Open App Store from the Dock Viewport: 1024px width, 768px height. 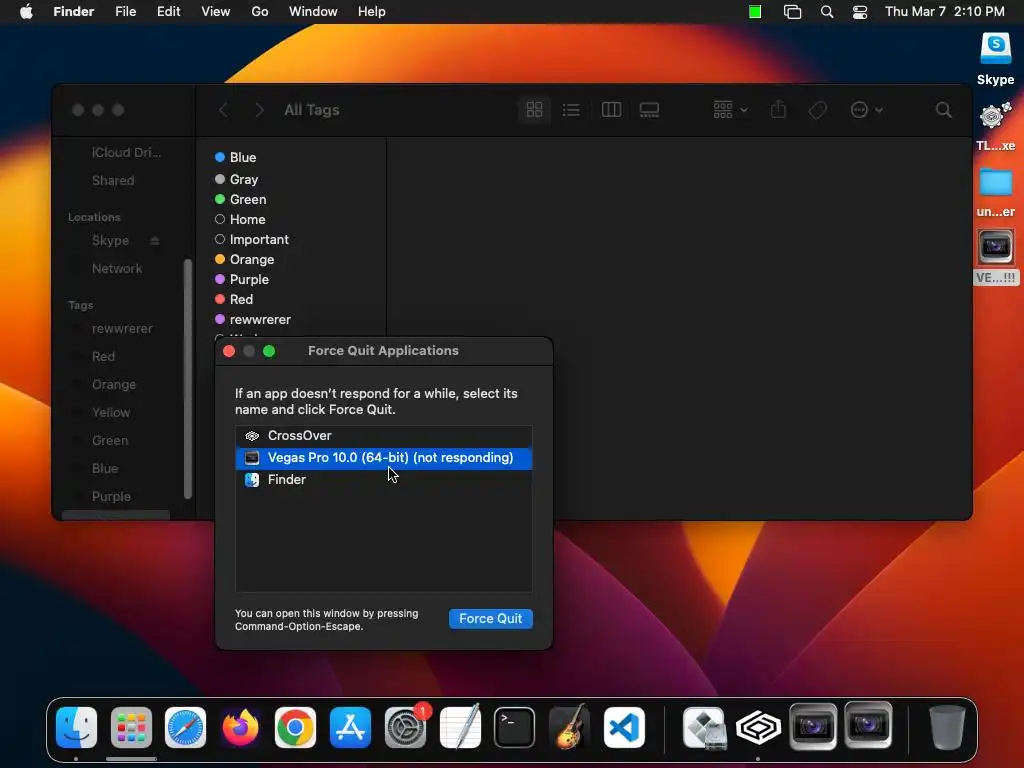click(350, 728)
